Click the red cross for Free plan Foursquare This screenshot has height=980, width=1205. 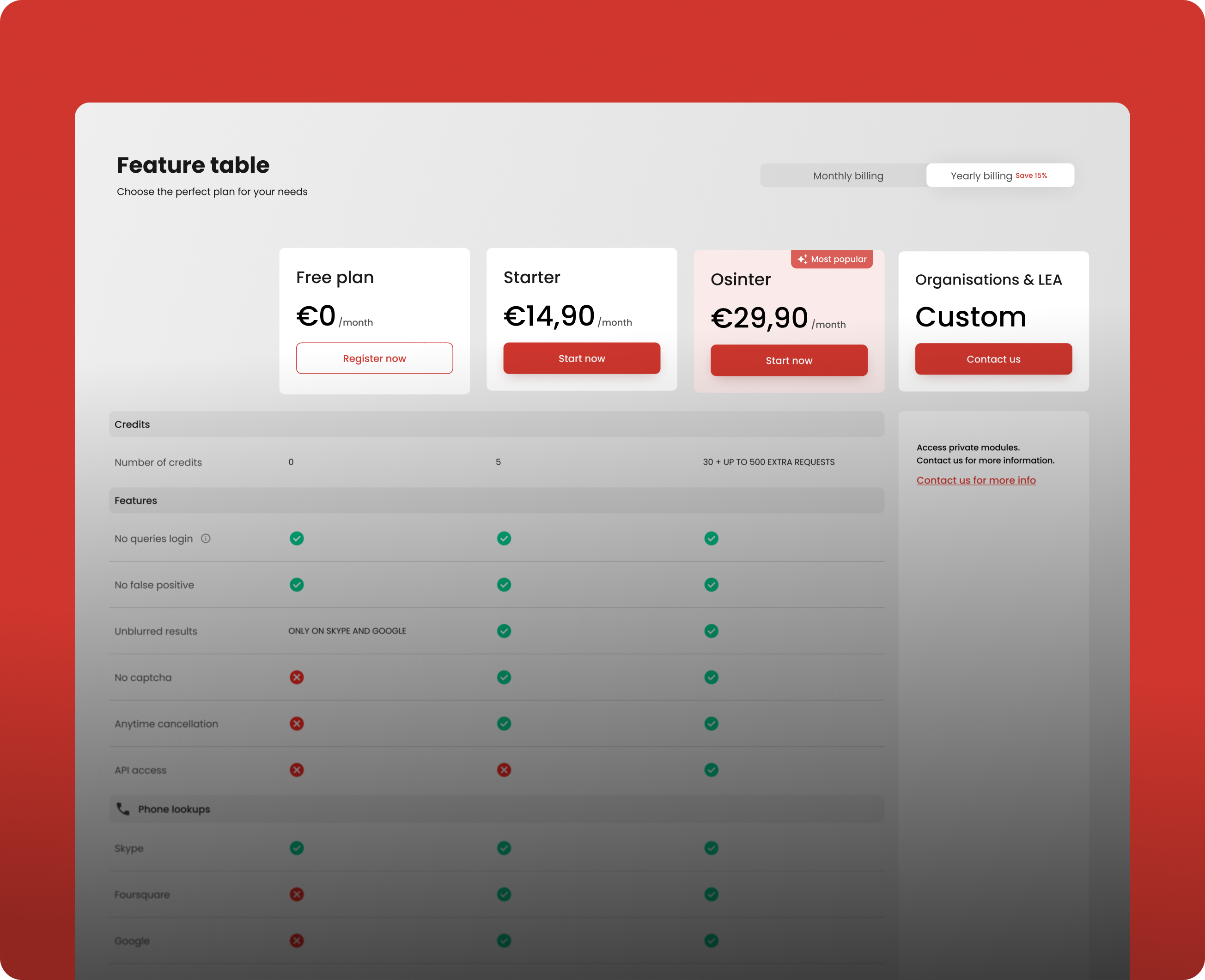coord(297,894)
